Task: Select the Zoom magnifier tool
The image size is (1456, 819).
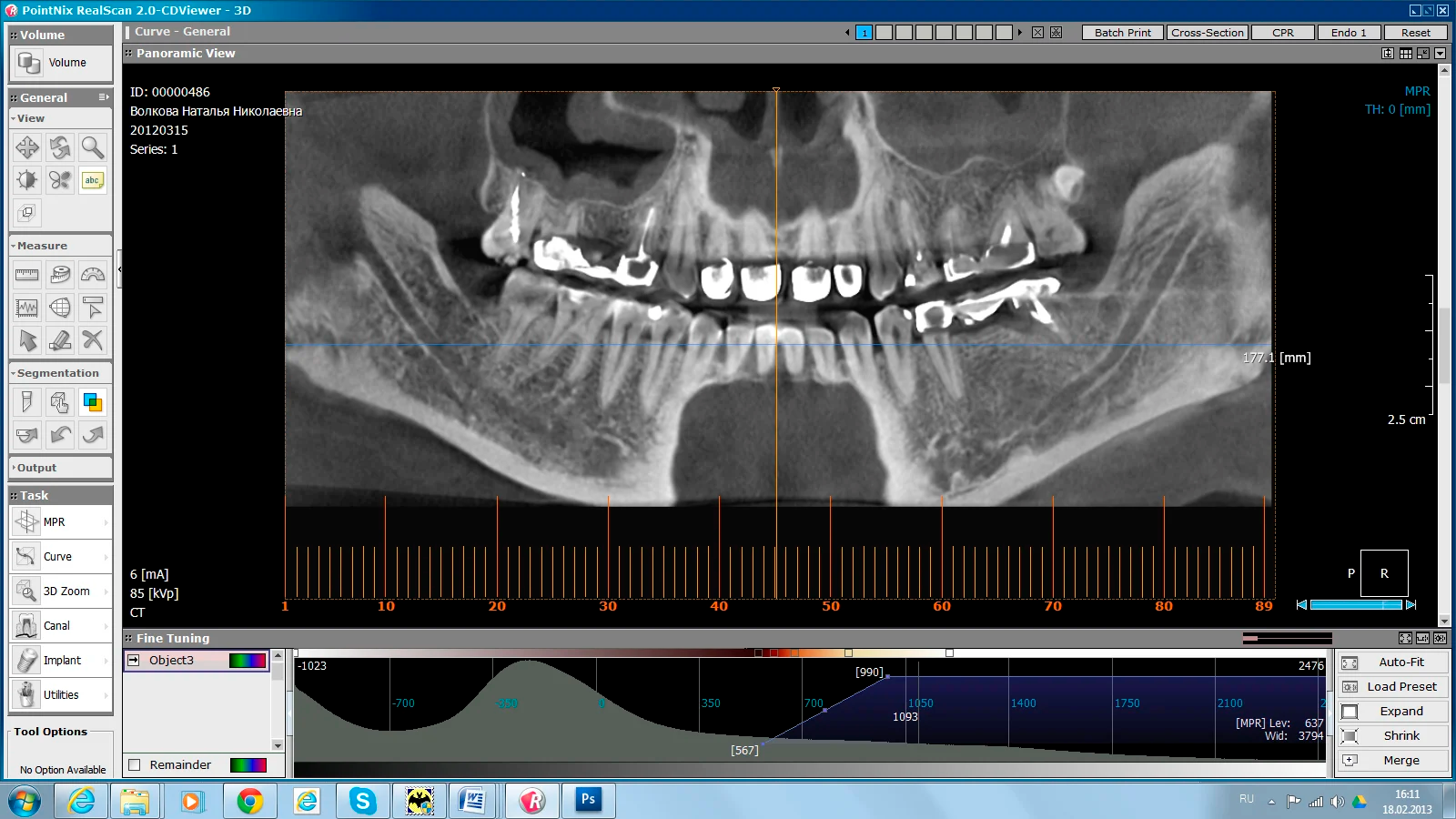Action: (x=93, y=147)
